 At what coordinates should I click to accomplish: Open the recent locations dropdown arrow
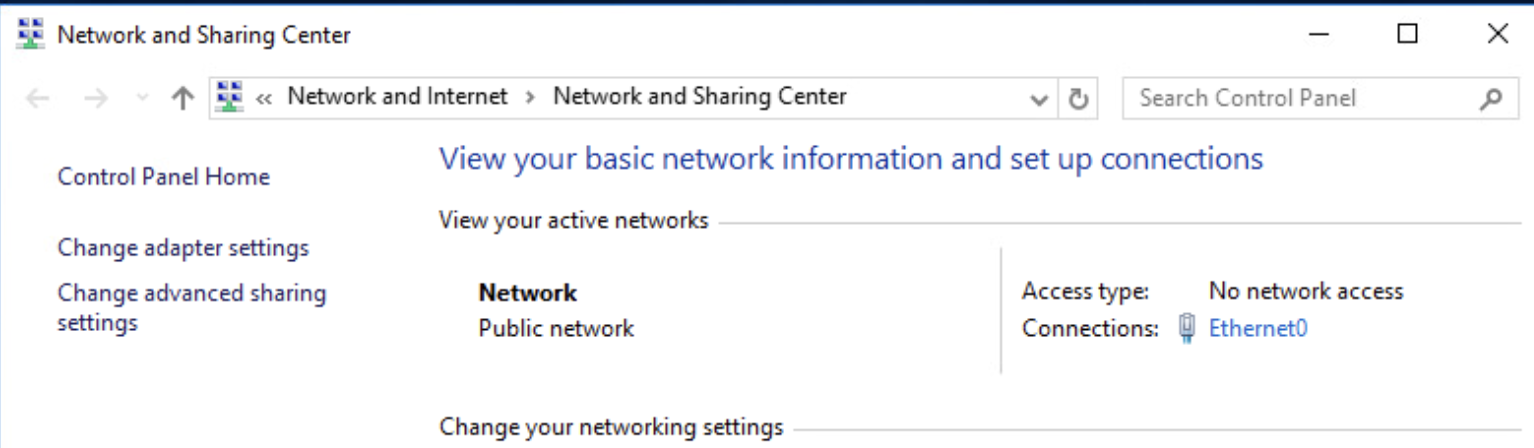[x=142, y=98]
